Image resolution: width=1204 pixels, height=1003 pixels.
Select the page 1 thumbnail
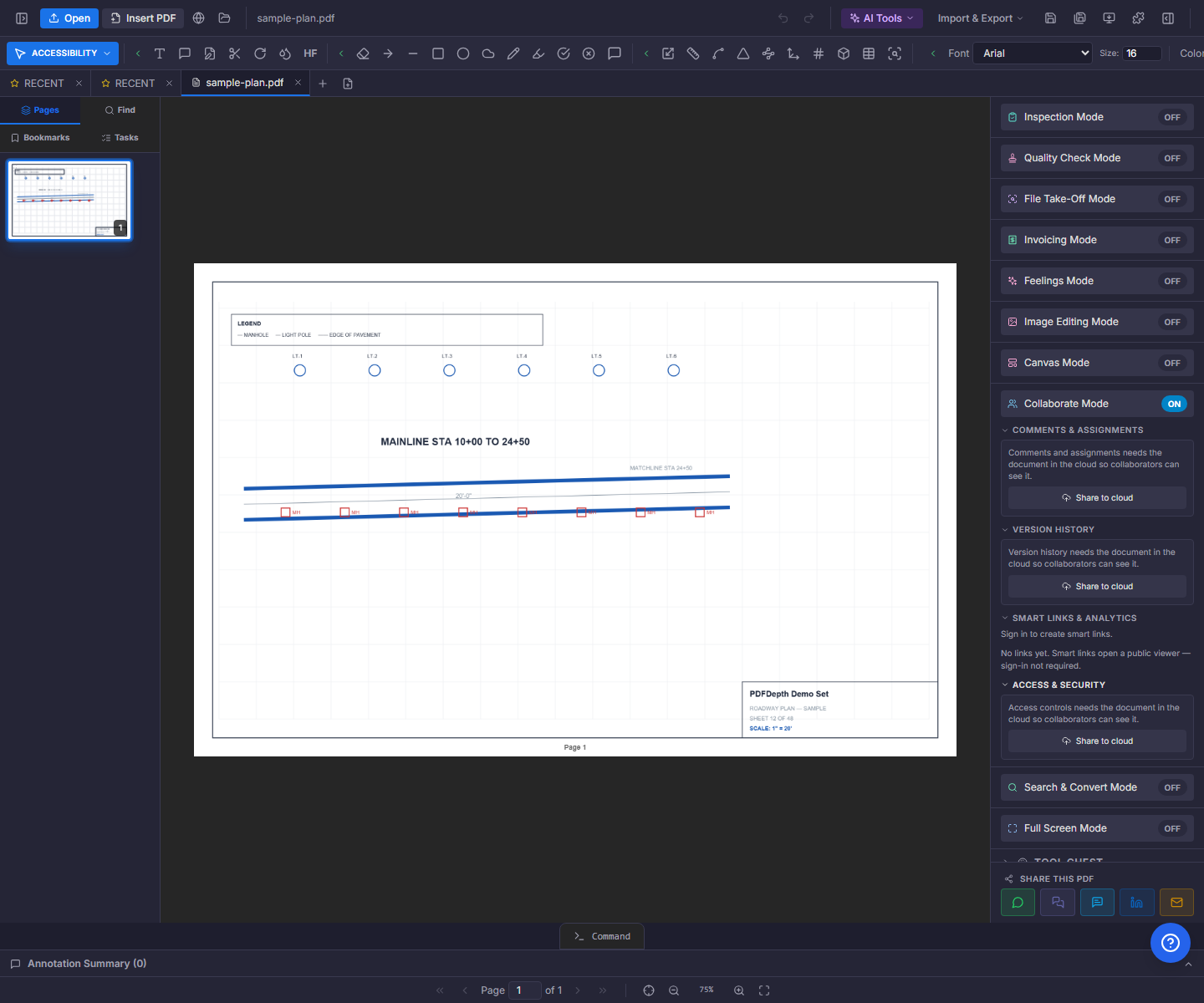click(x=70, y=201)
